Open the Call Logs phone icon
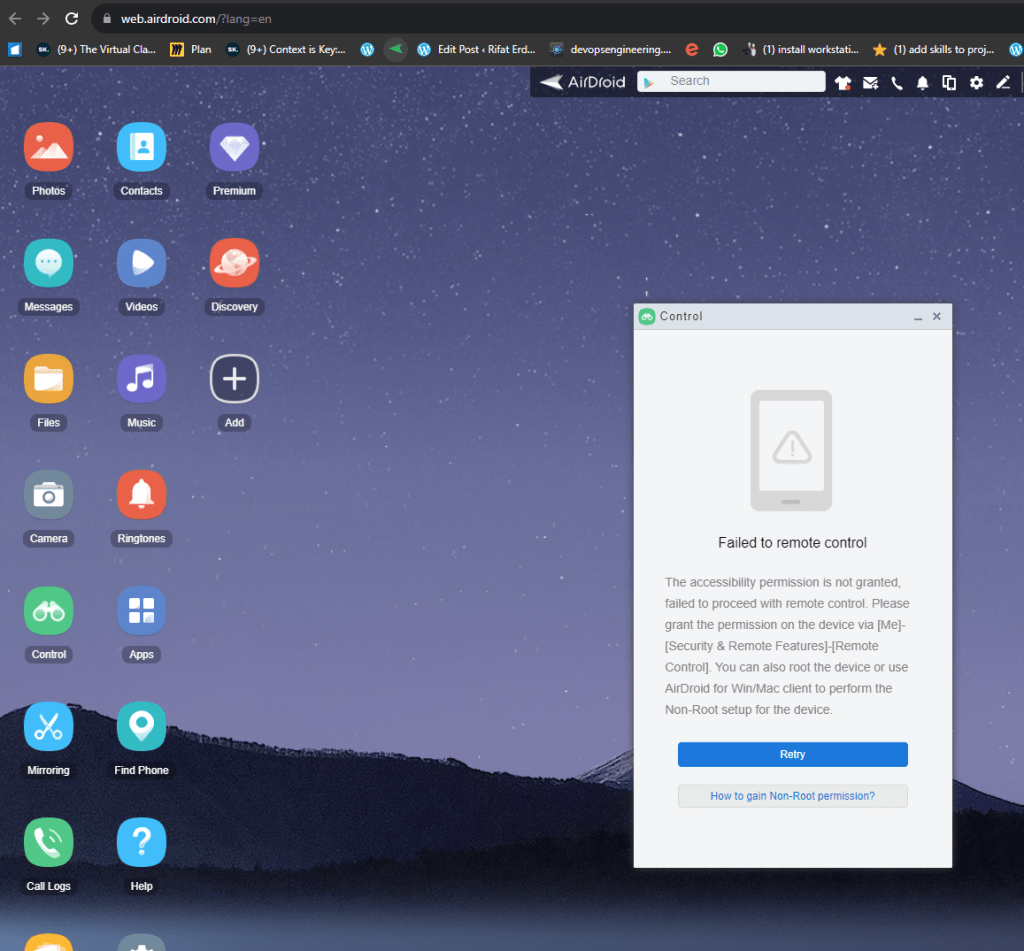 click(48, 843)
